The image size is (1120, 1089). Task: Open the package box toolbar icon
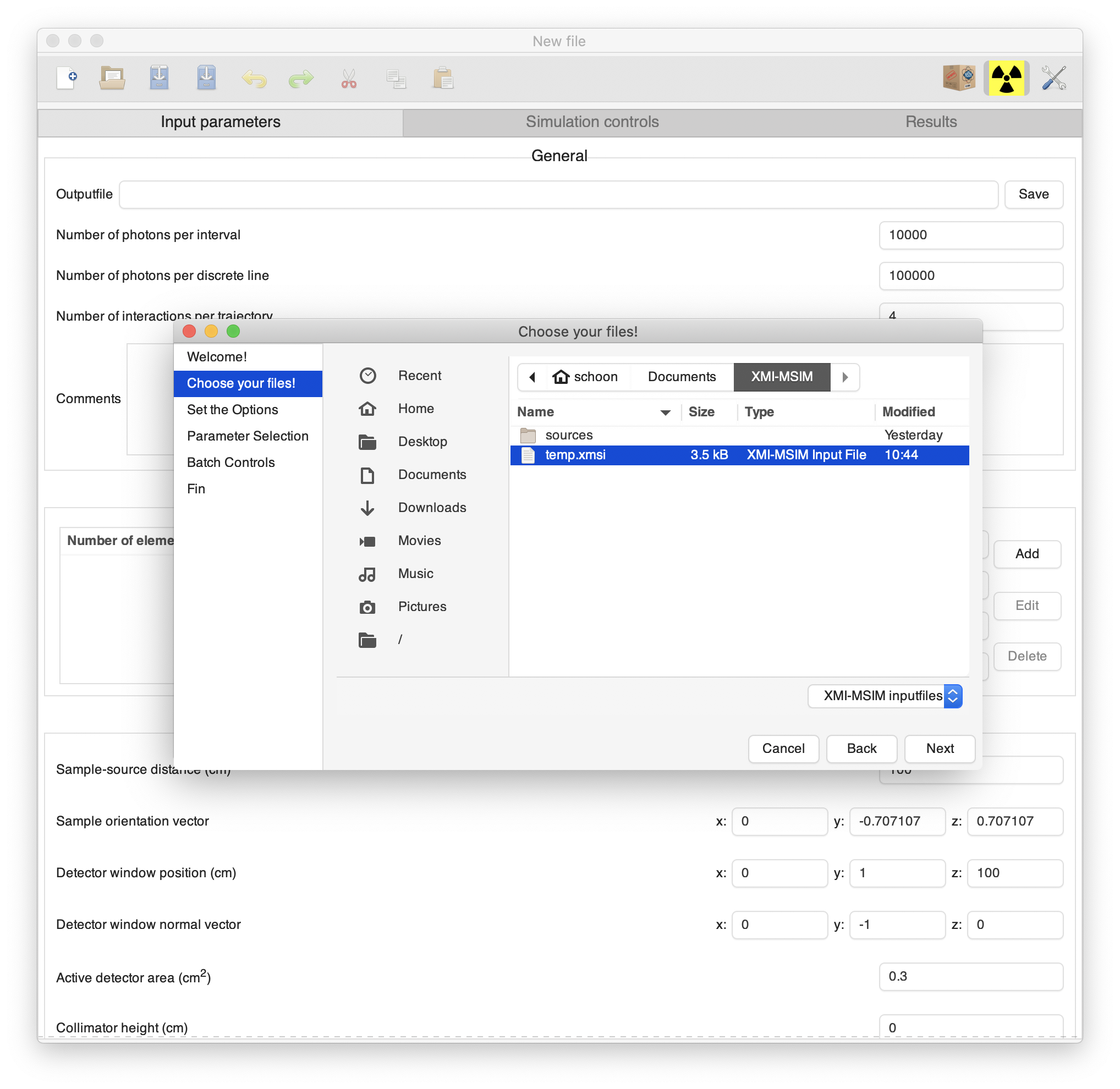(959, 78)
